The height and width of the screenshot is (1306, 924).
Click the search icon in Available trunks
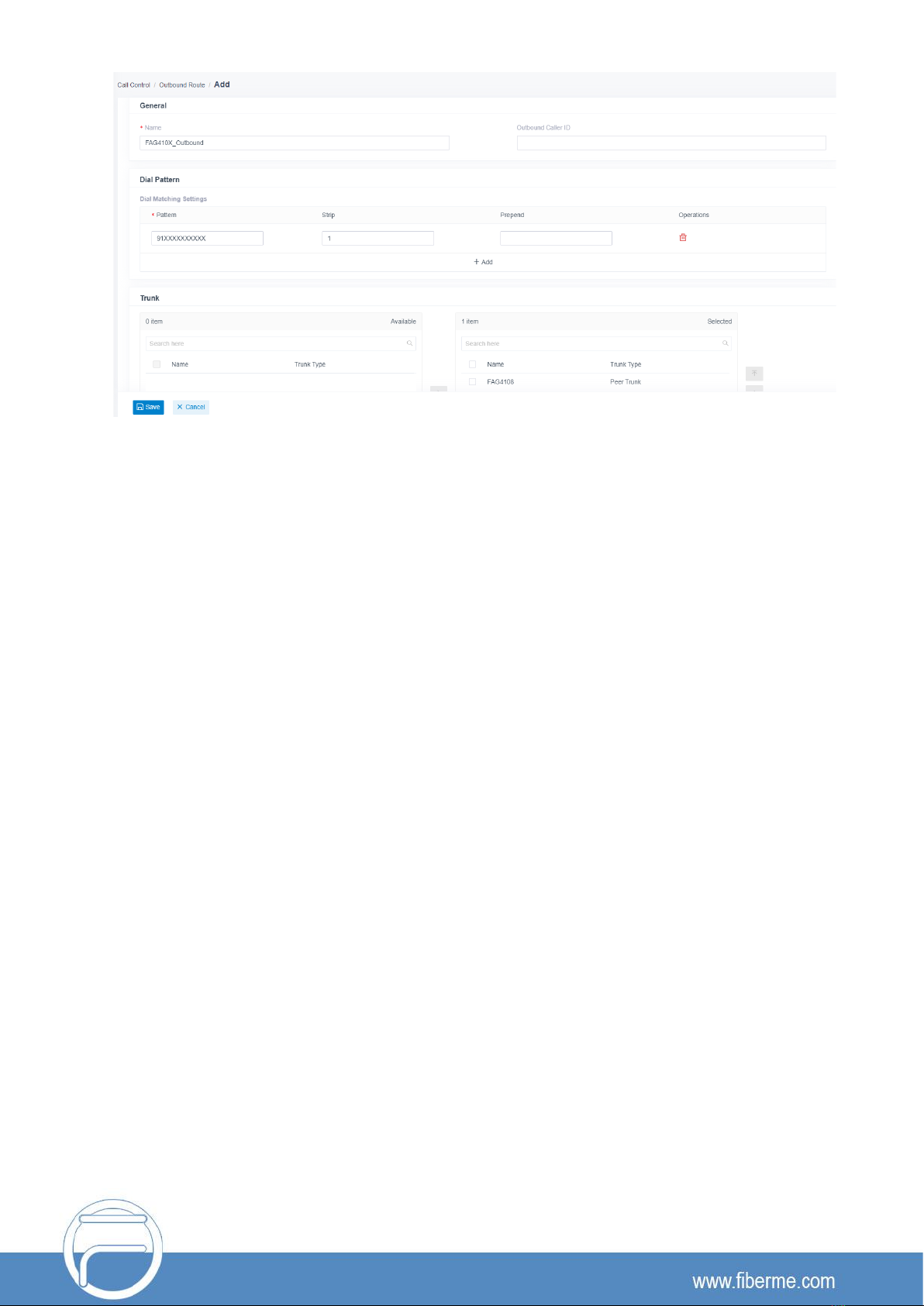[409, 343]
